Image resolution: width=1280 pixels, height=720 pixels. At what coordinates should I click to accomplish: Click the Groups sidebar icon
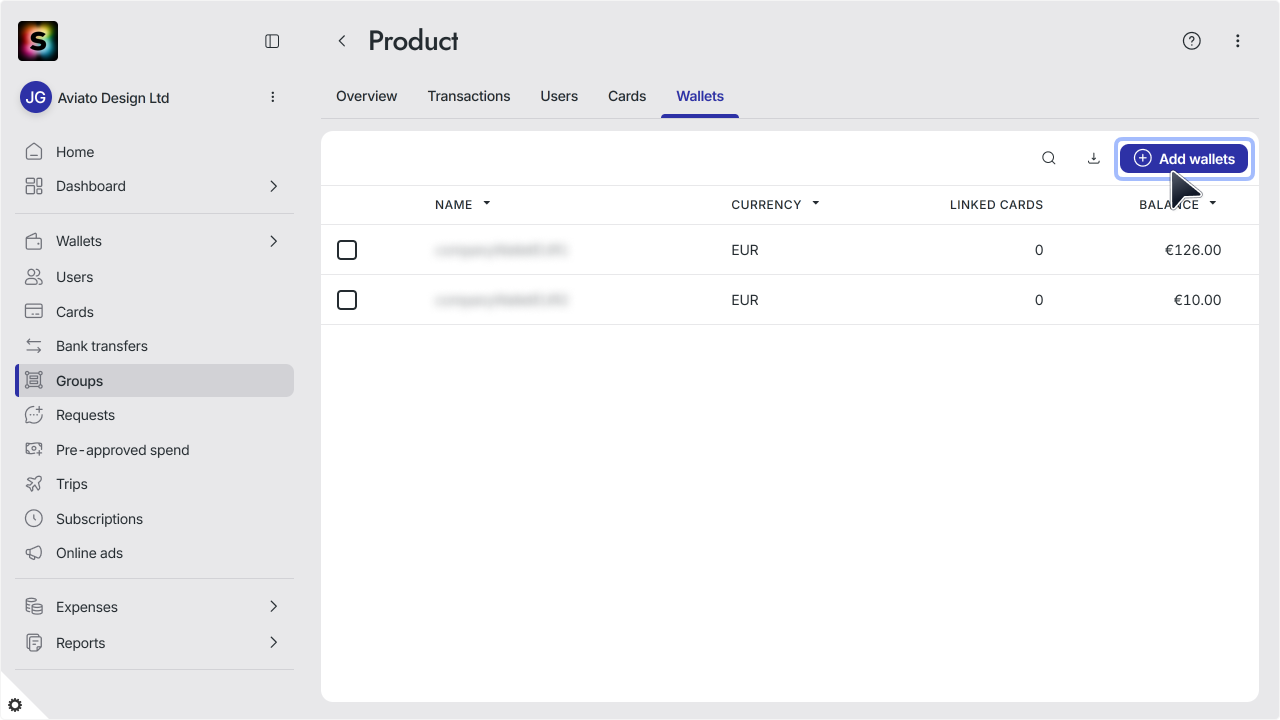(x=34, y=381)
